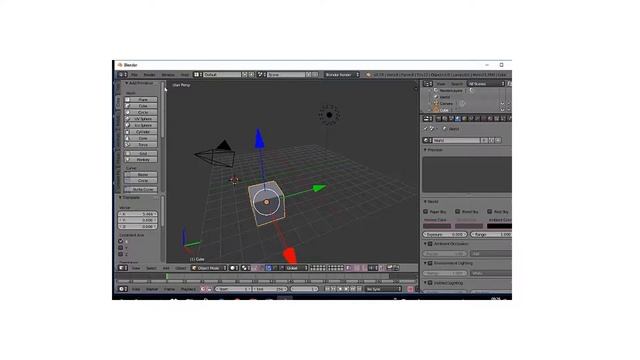The image size is (640, 360).
Task: Click the black Ambient Color swatch
Action: tap(499, 226)
